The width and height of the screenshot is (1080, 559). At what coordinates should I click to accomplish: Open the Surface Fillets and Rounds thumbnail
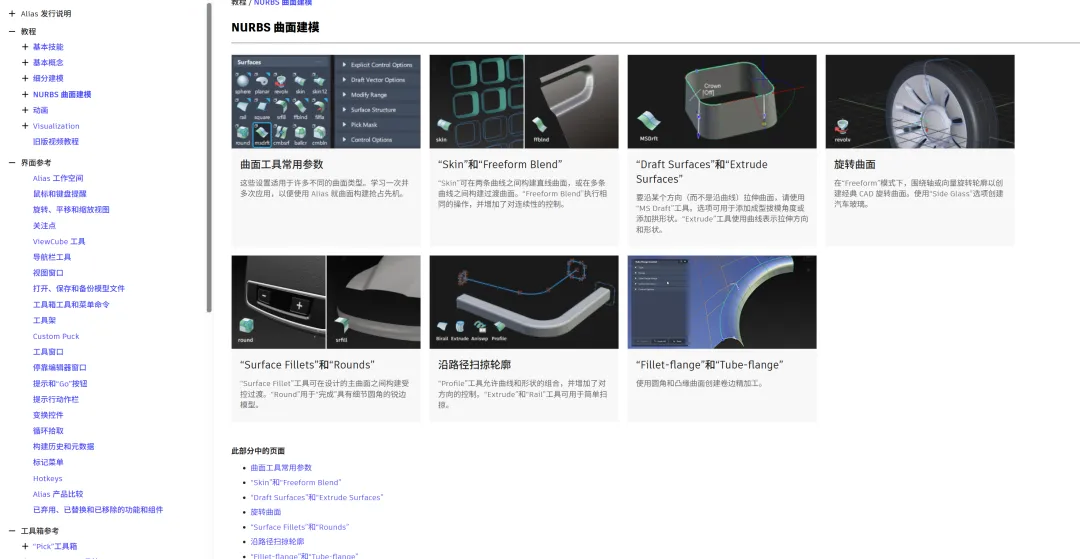(326, 302)
